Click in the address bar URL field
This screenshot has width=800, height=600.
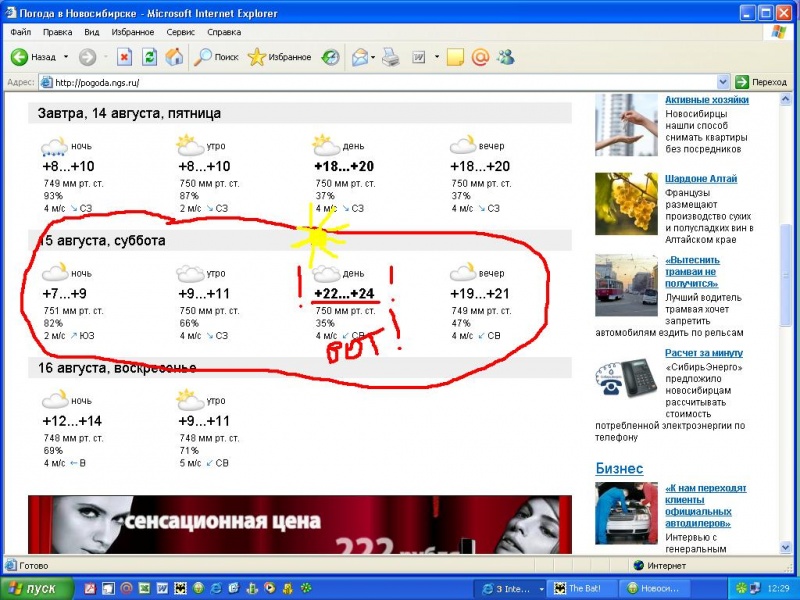tap(380, 82)
